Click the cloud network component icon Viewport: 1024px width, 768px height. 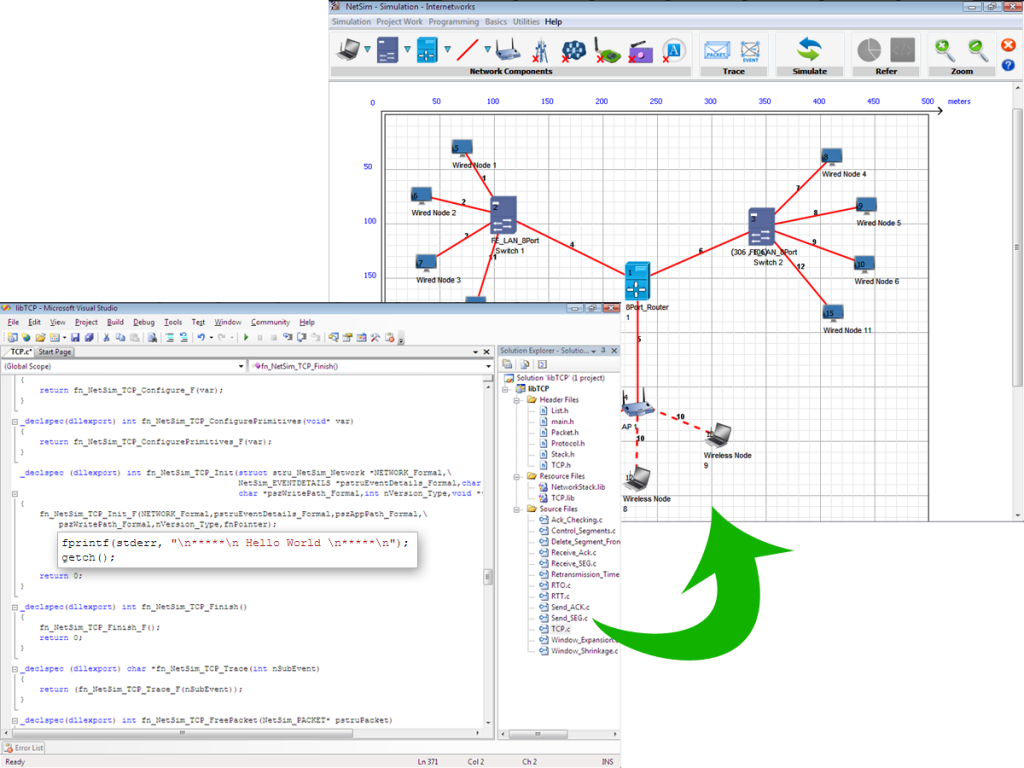[x=573, y=50]
